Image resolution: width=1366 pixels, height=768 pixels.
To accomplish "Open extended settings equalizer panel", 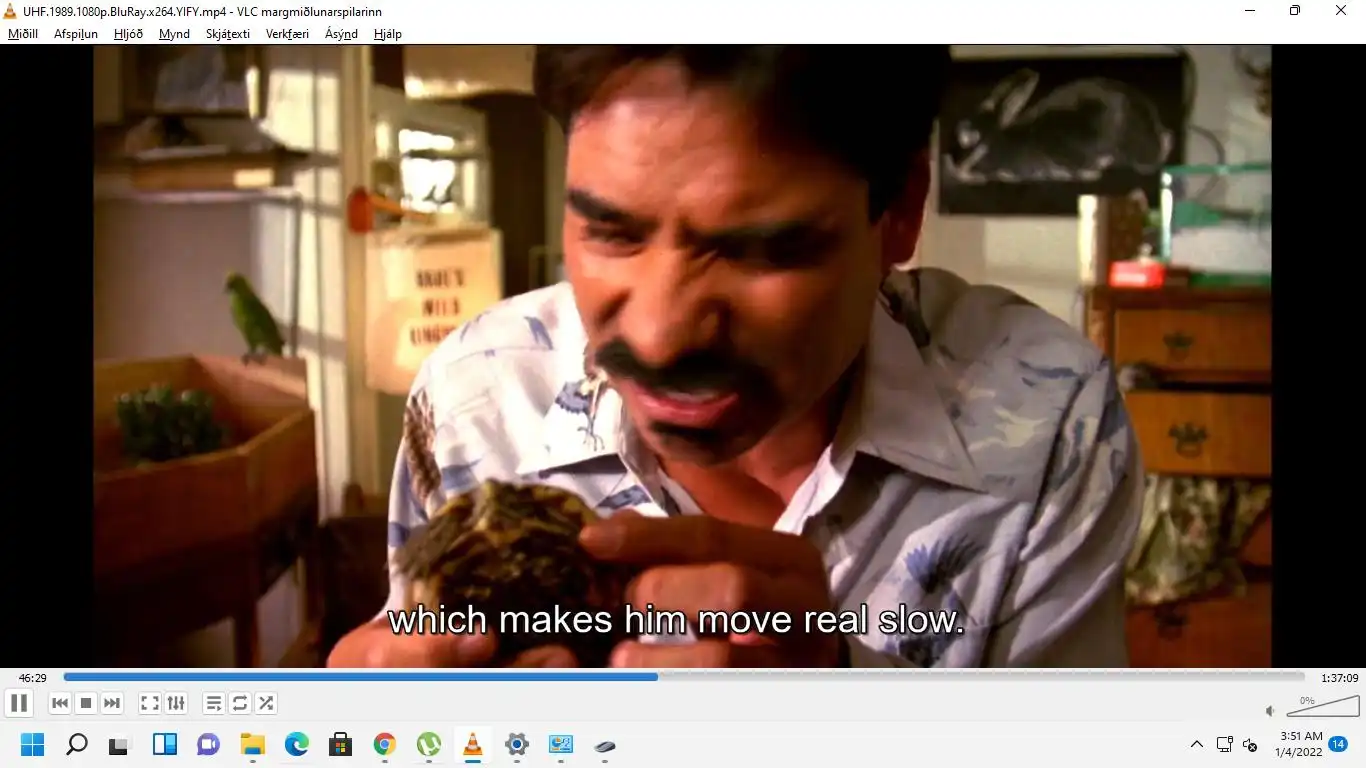I will click(176, 703).
